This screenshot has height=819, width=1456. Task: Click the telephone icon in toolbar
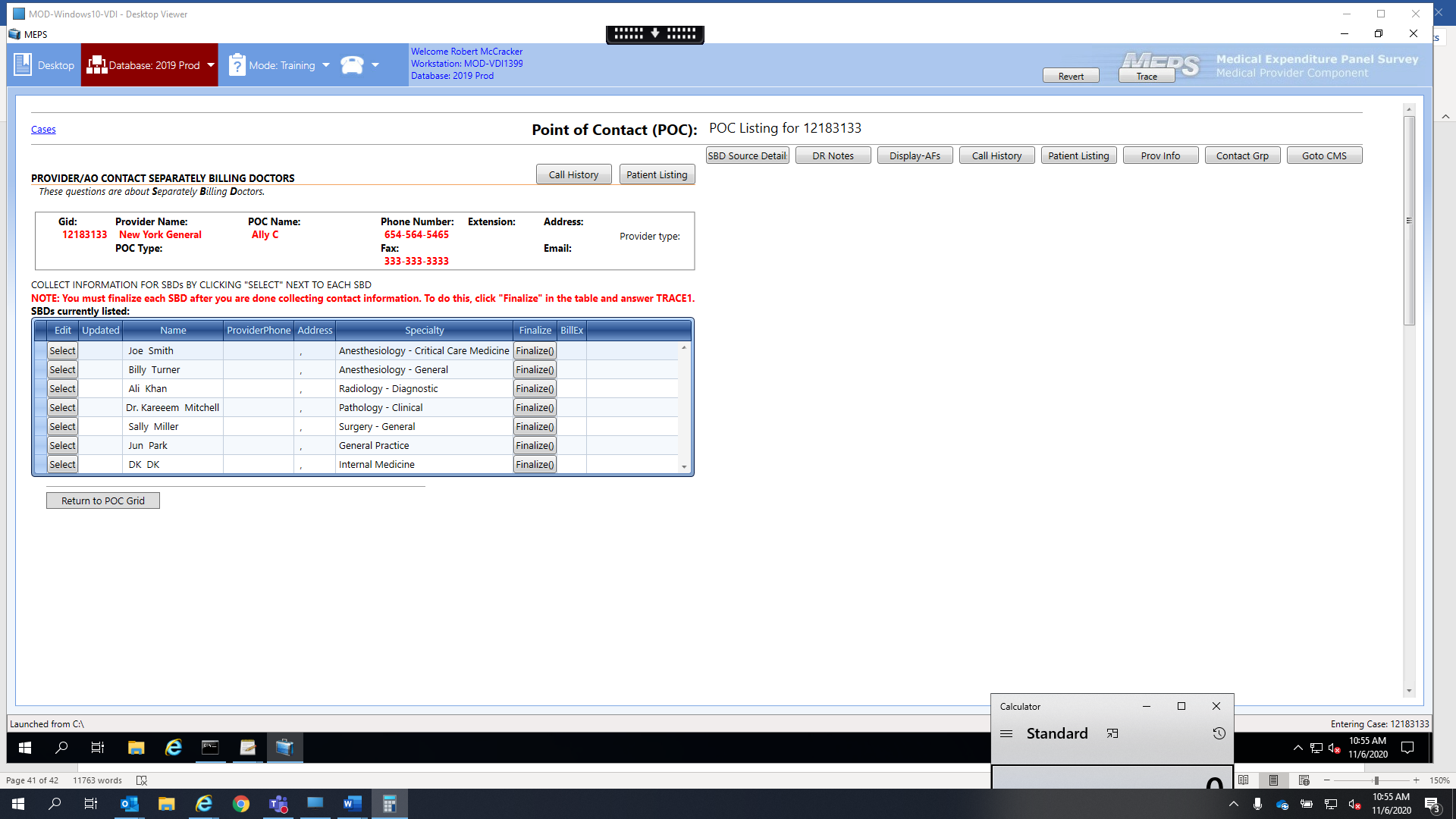(x=352, y=65)
